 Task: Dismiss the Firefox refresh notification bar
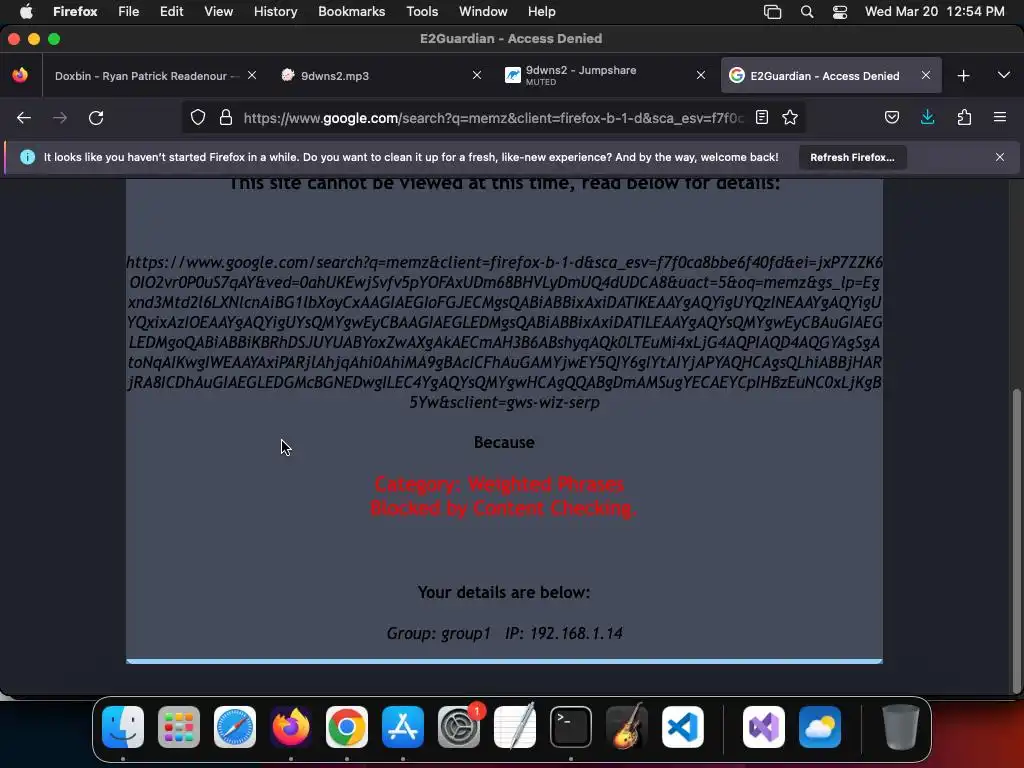(1000, 157)
